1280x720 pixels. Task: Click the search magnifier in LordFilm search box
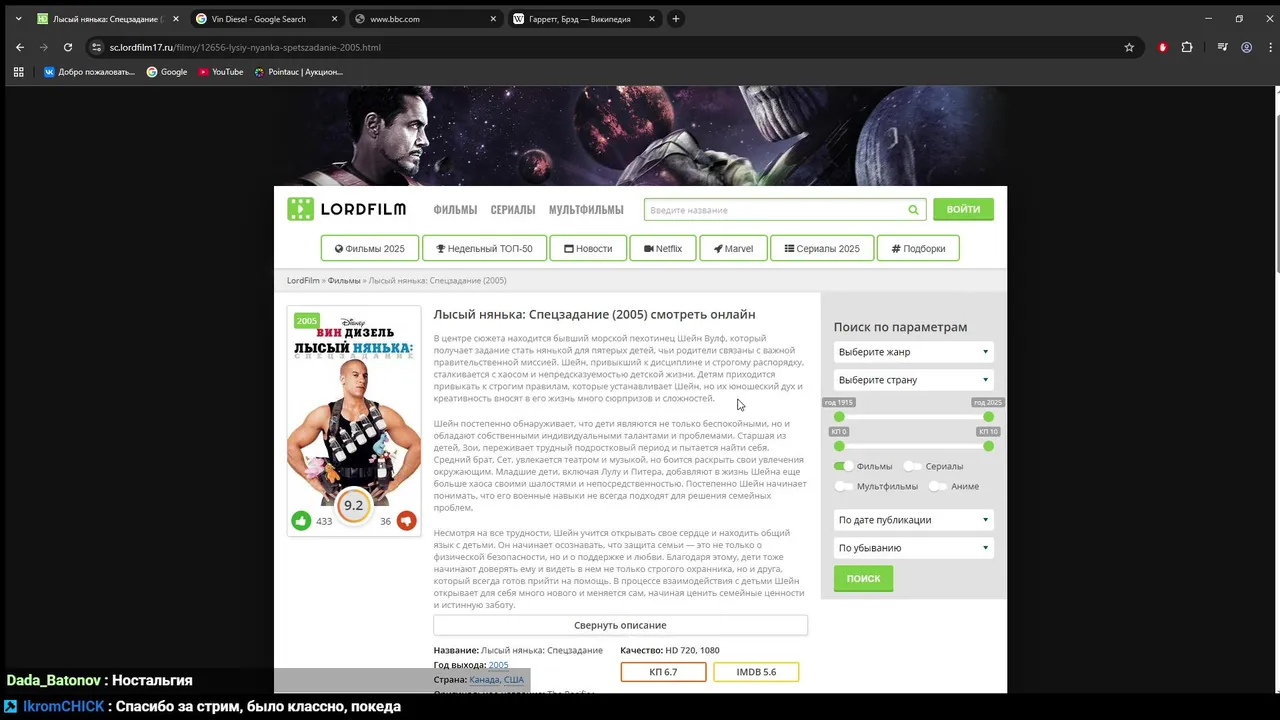click(x=913, y=210)
